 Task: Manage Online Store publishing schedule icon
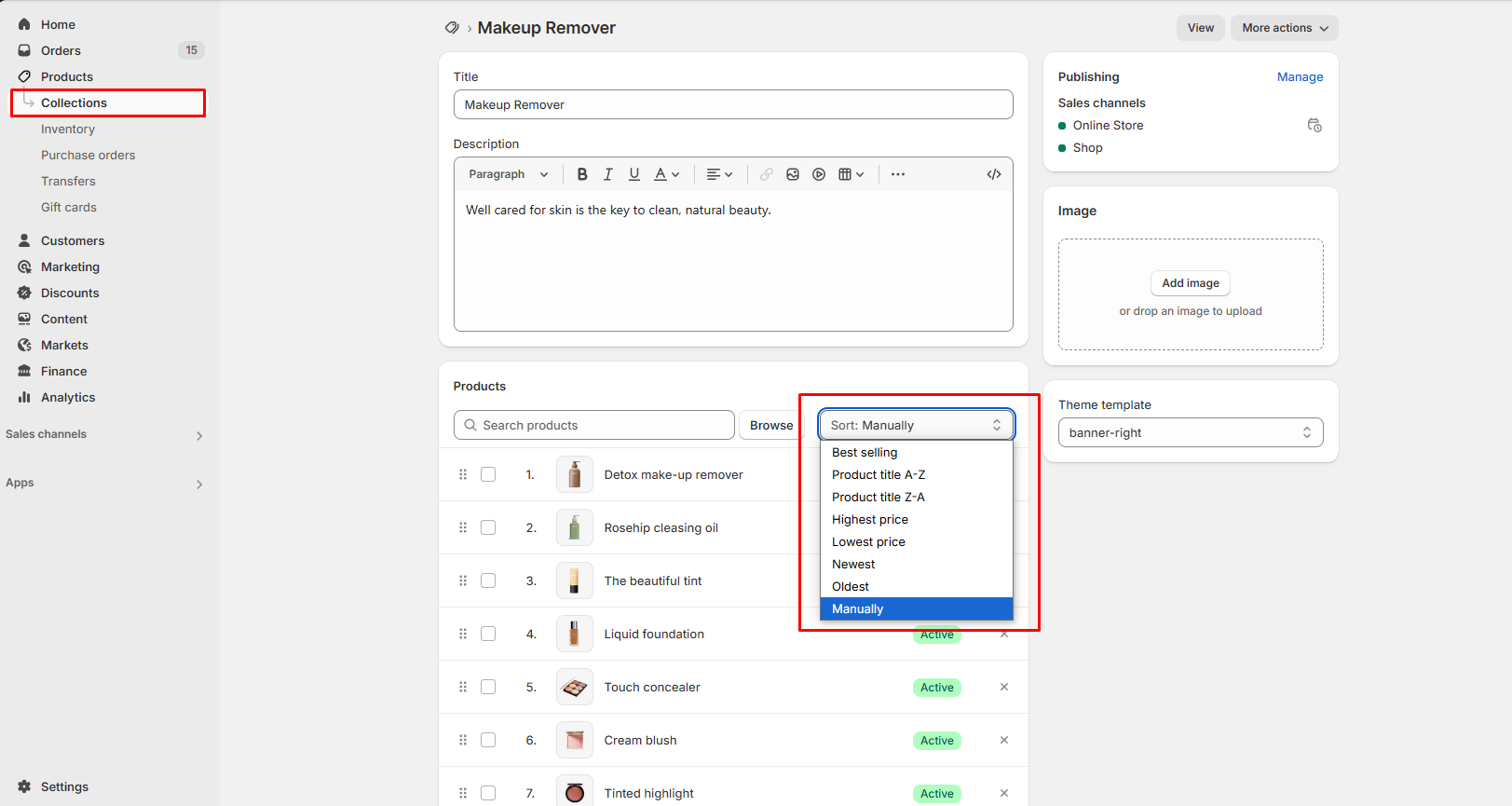pyautogui.click(x=1314, y=125)
